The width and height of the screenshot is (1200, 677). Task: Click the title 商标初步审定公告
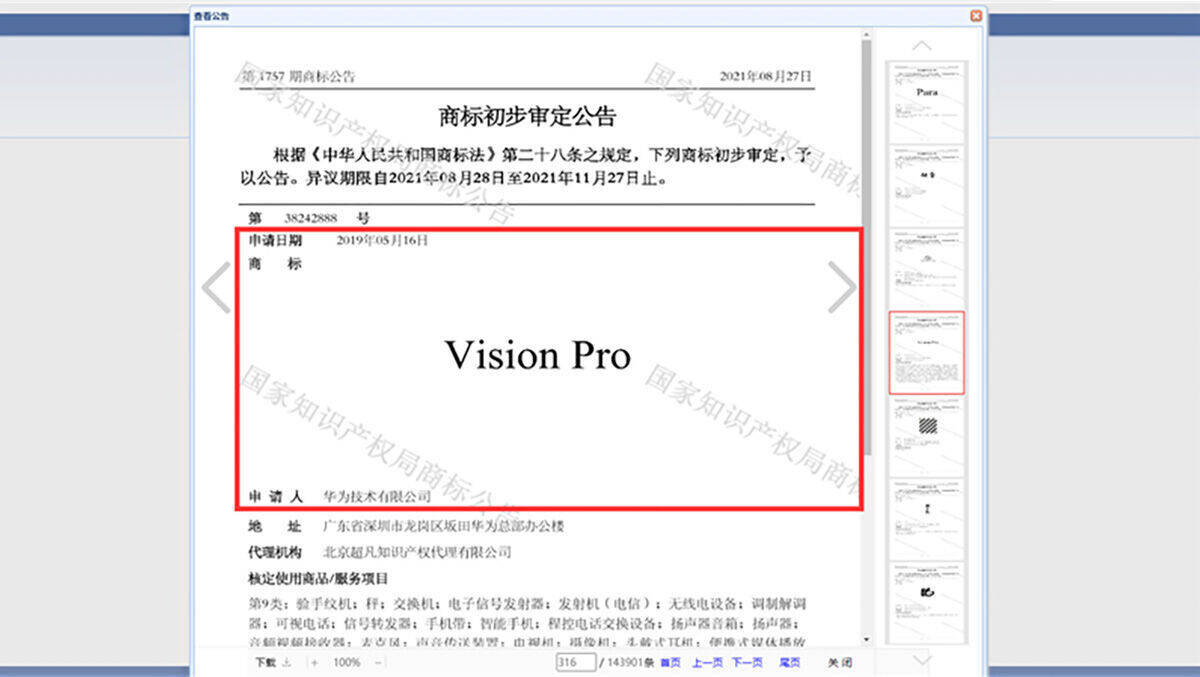click(x=528, y=116)
